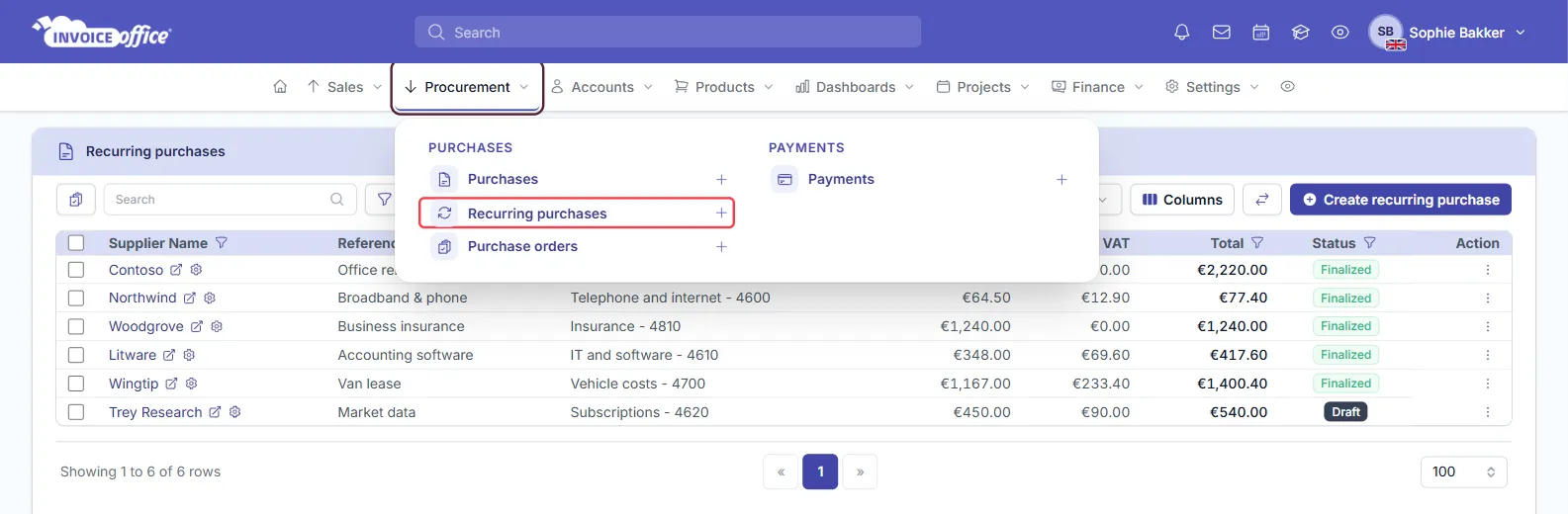Click the InvoiceOffice logo
The width and height of the screenshot is (1568, 514).
(x=102, y=33)
